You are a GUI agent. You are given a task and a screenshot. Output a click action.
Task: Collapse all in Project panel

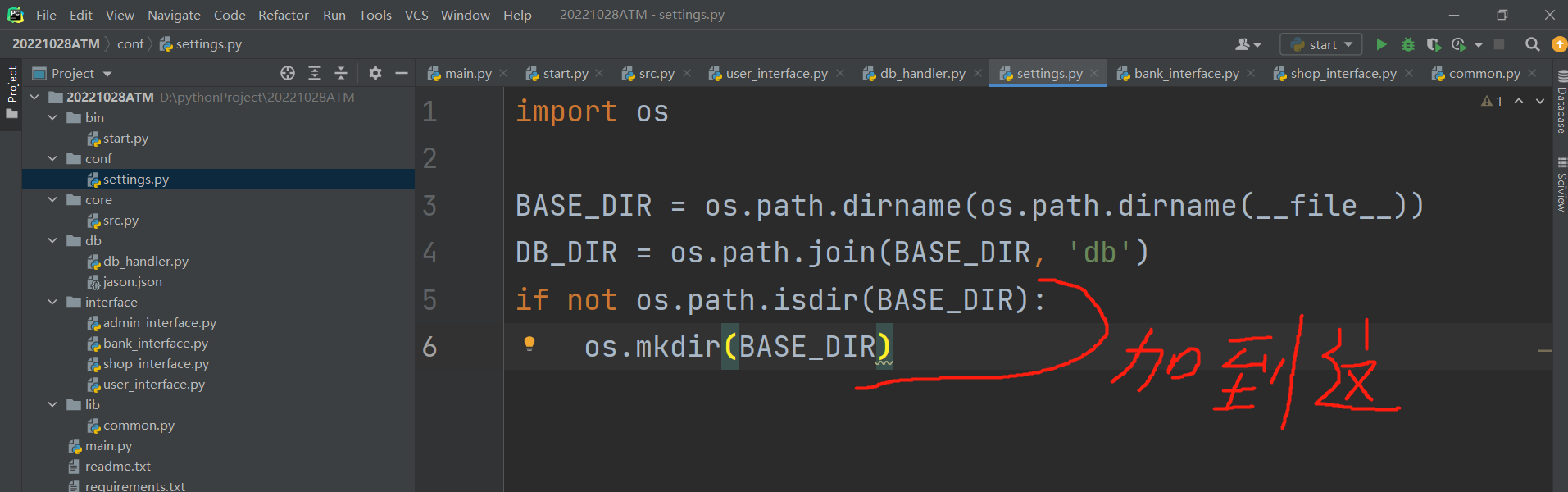click(x=341, y=73)
